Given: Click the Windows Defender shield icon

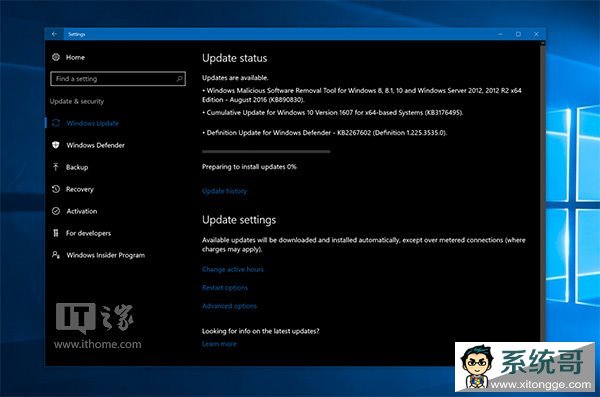Looking at the screenshot, I should coord(56,145).
